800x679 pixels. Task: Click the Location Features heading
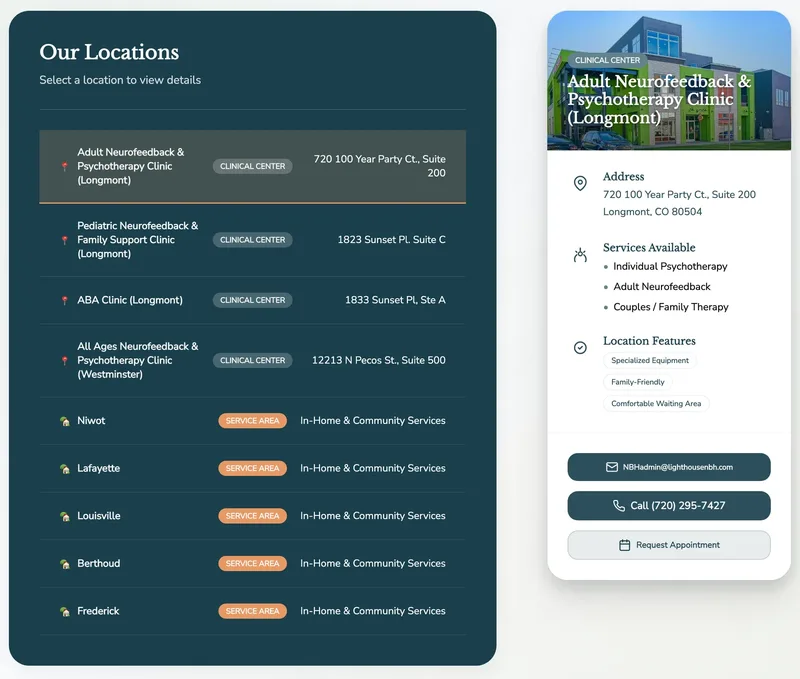click(x=649, y=341)
